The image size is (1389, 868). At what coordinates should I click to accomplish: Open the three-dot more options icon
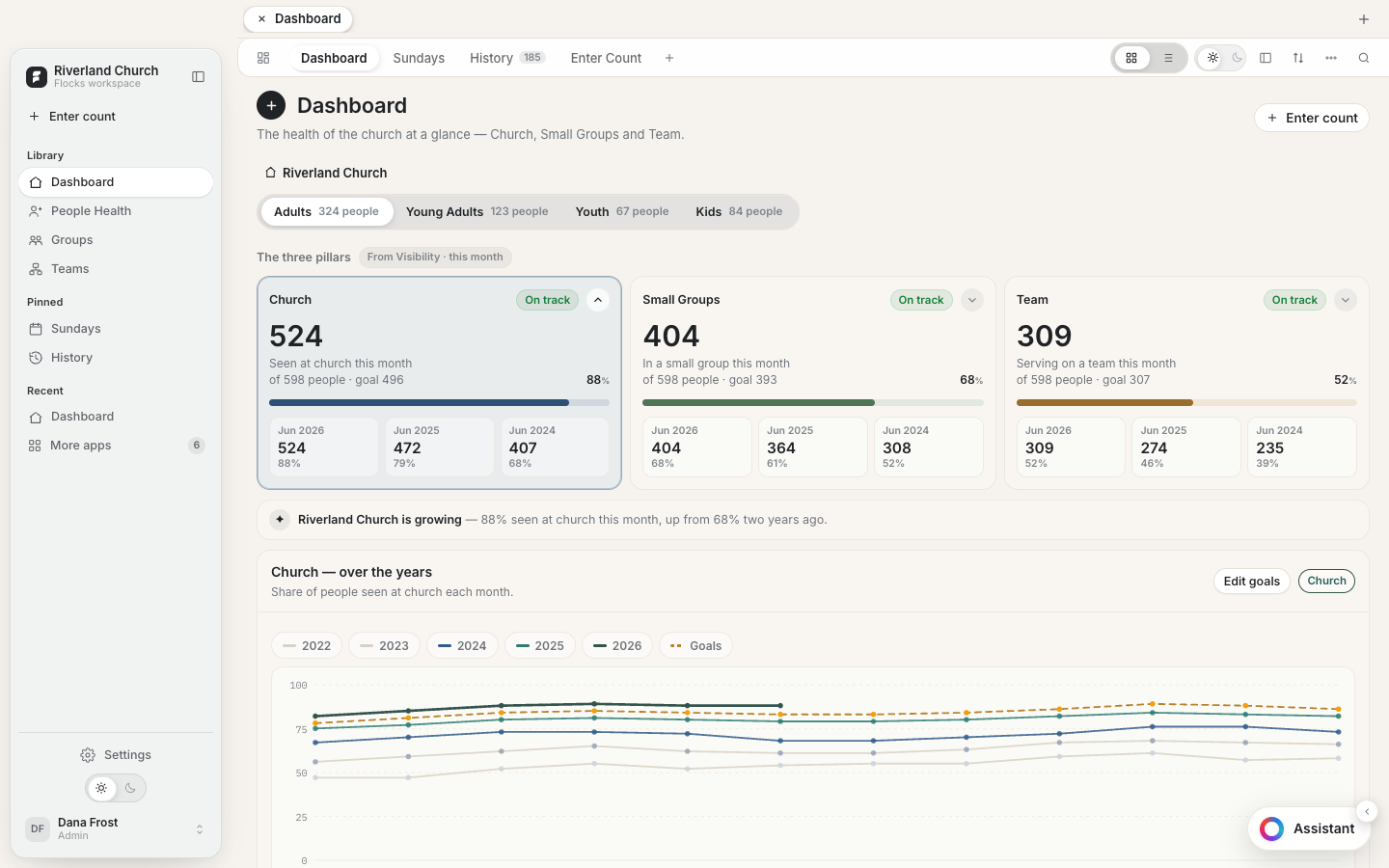pyautogui.click(x=1331, y=58)
